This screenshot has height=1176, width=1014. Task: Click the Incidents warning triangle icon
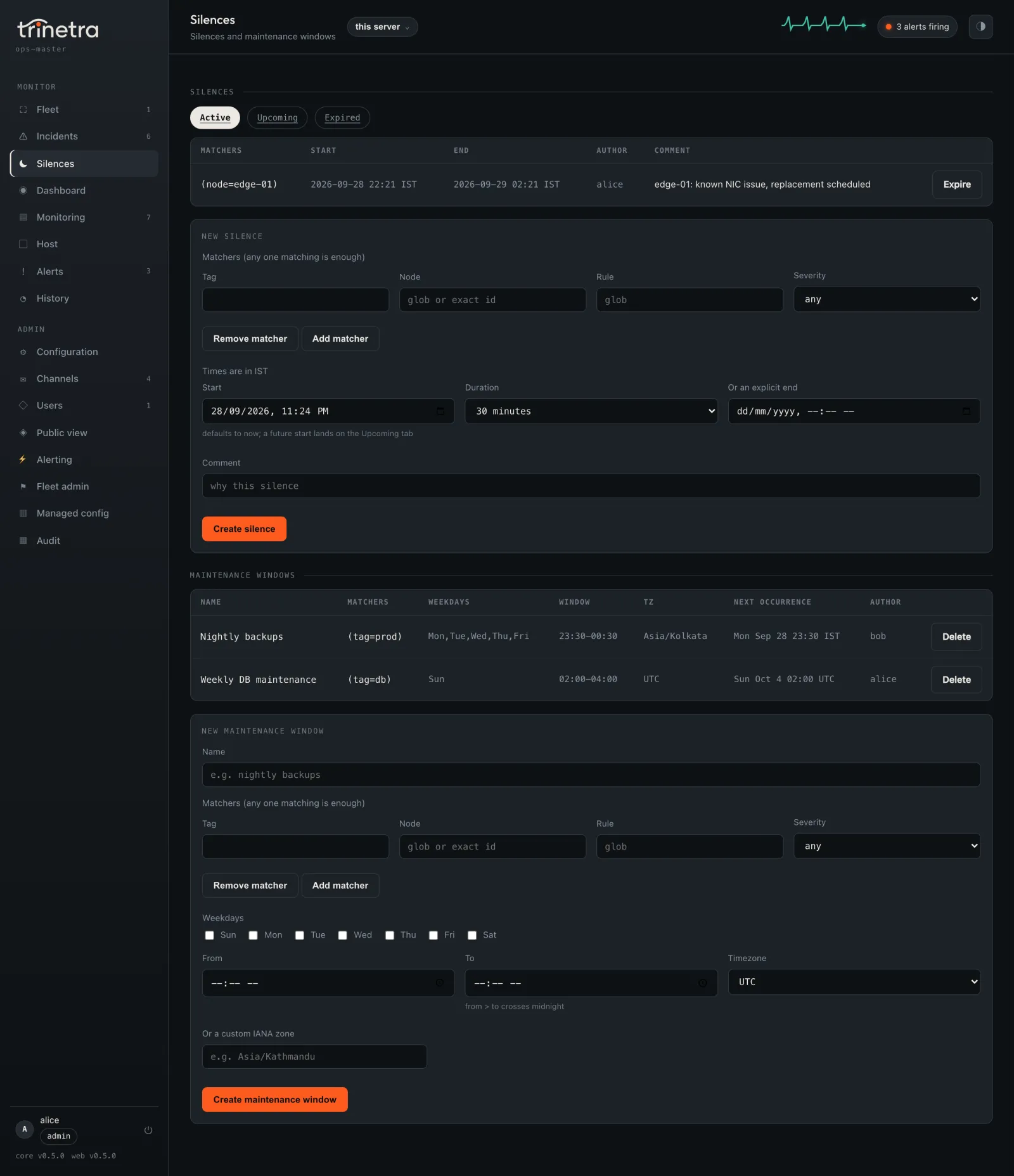[23, 136]
